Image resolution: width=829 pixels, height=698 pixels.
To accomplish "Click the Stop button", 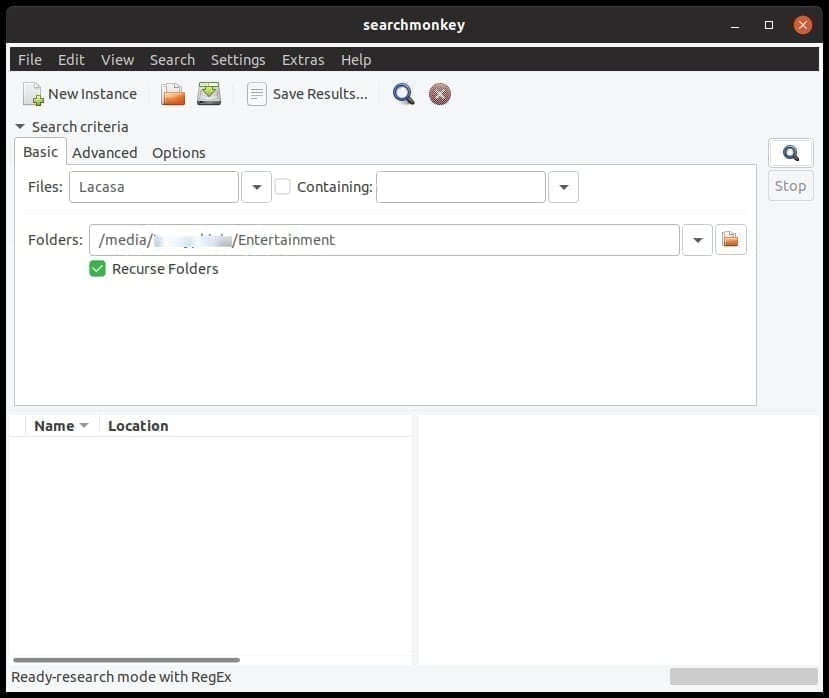I will (790, 185).
